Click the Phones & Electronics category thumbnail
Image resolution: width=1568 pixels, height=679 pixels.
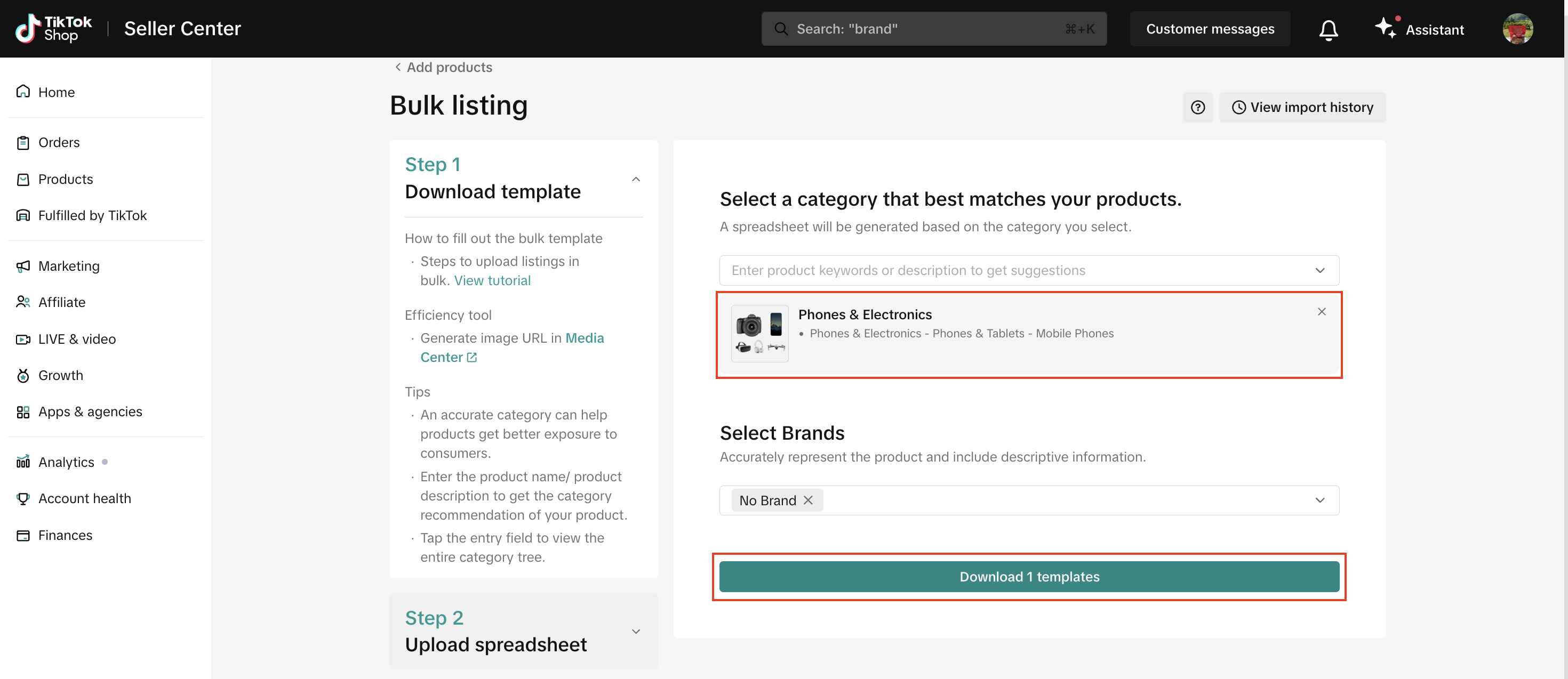pyautogui.click(x=759, y=334)
